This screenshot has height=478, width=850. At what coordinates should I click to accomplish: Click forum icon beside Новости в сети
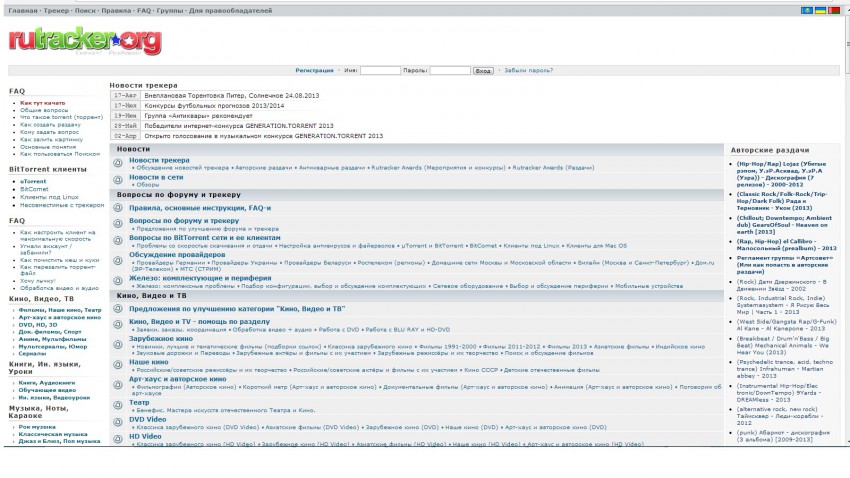(118, 181)
